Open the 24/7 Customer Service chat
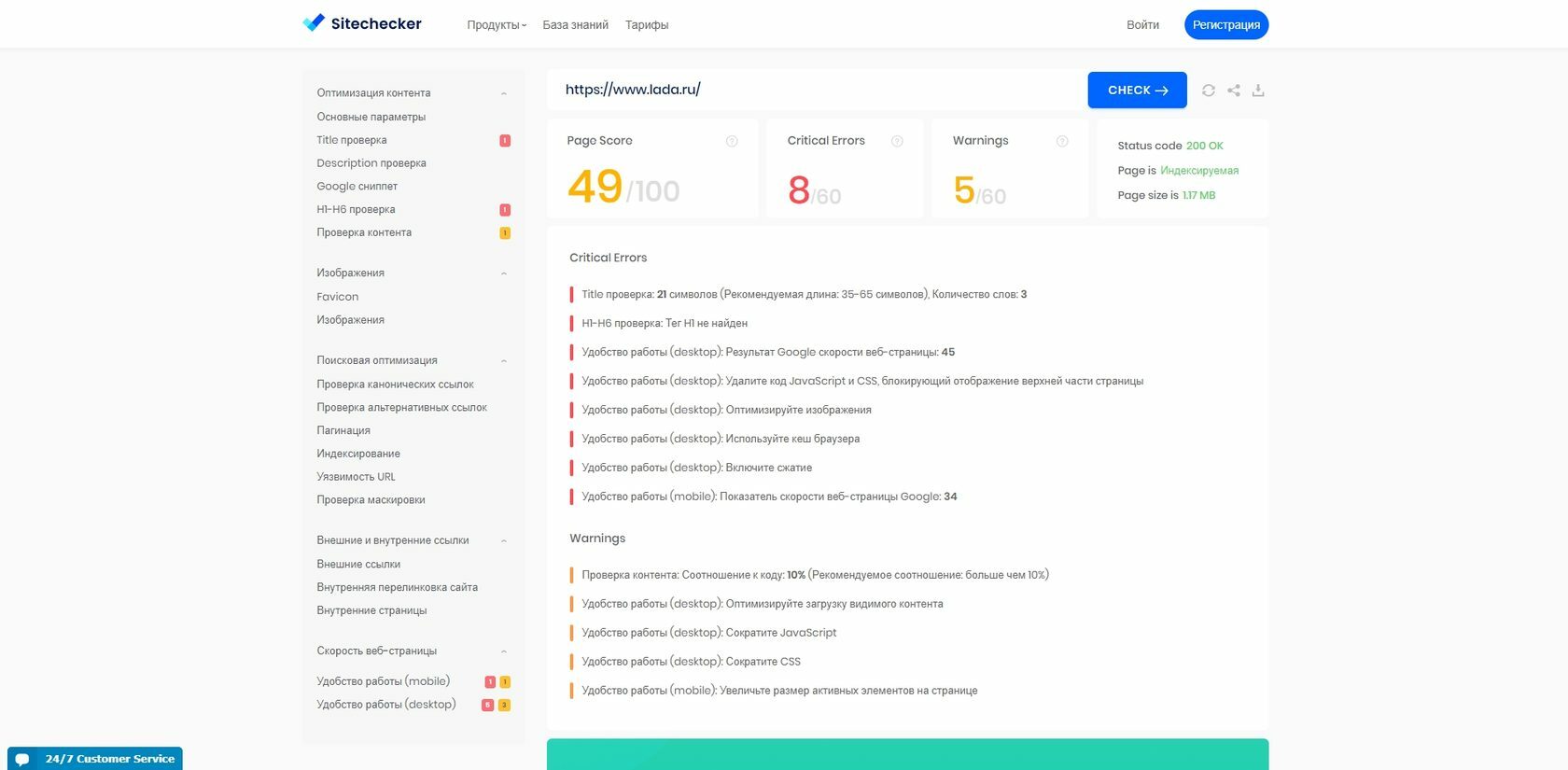 tap(95, 758)
